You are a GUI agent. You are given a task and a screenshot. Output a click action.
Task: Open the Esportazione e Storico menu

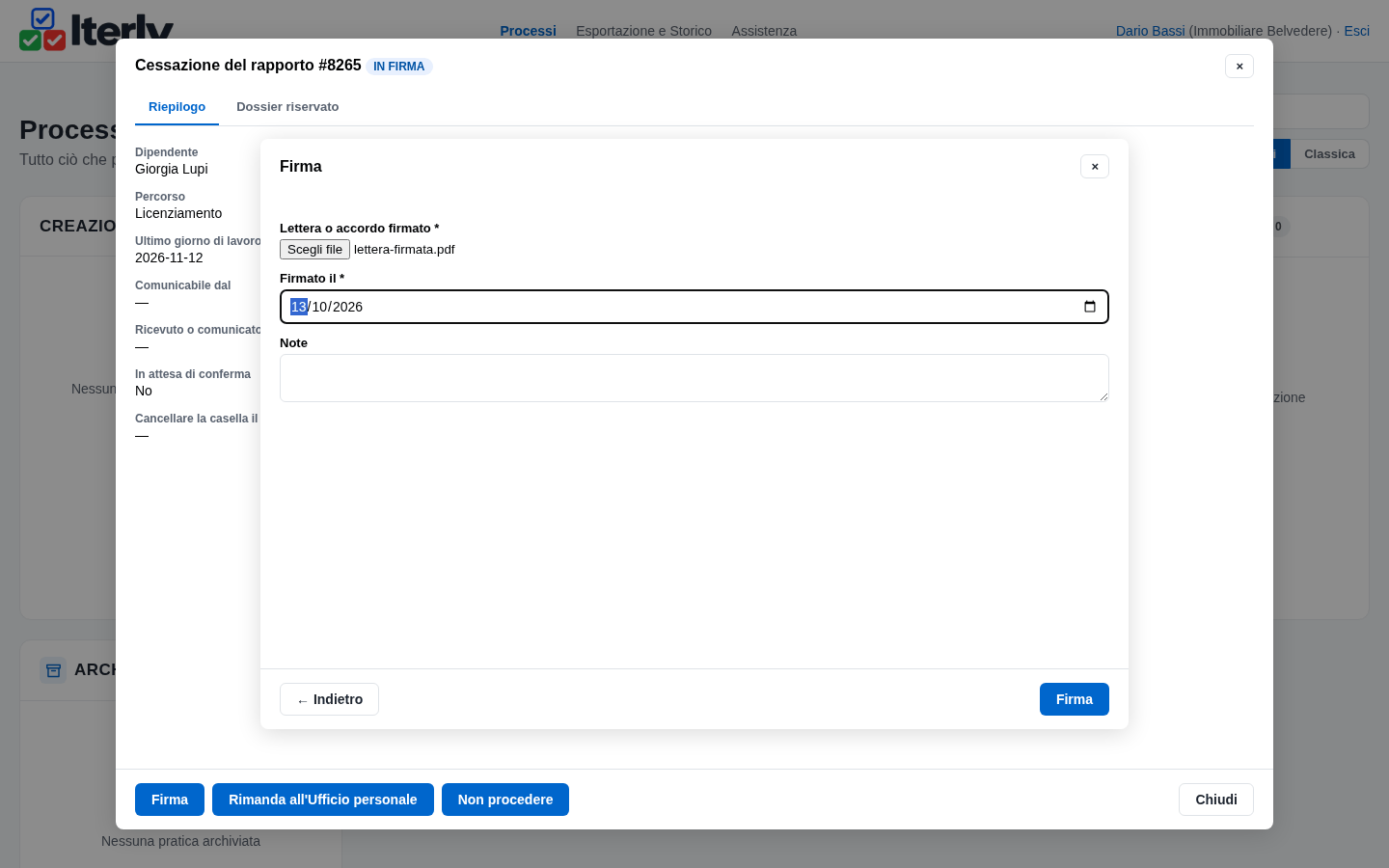click(x=643, y=31)
